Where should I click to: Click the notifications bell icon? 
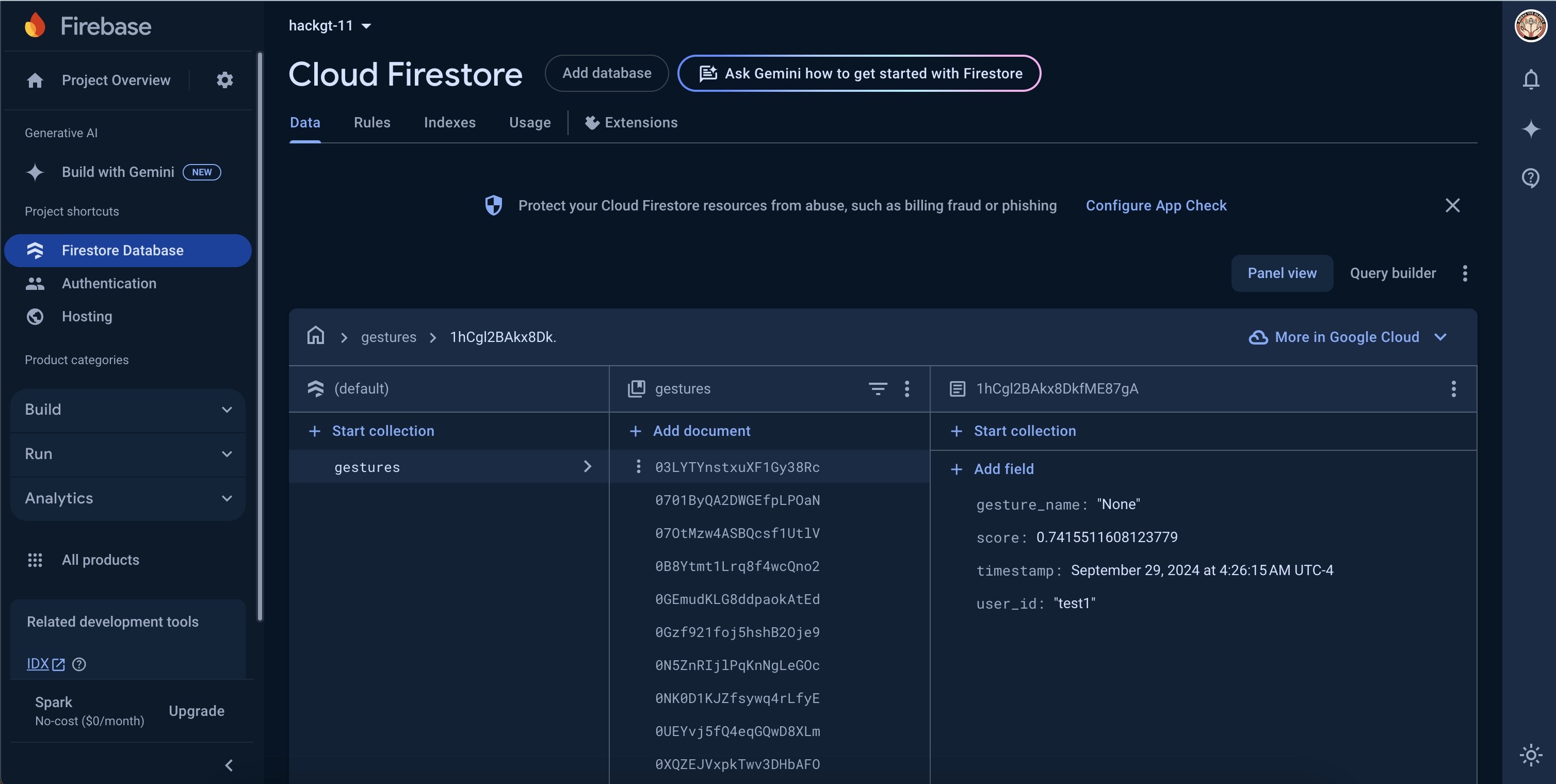[x=1530, y=79]
